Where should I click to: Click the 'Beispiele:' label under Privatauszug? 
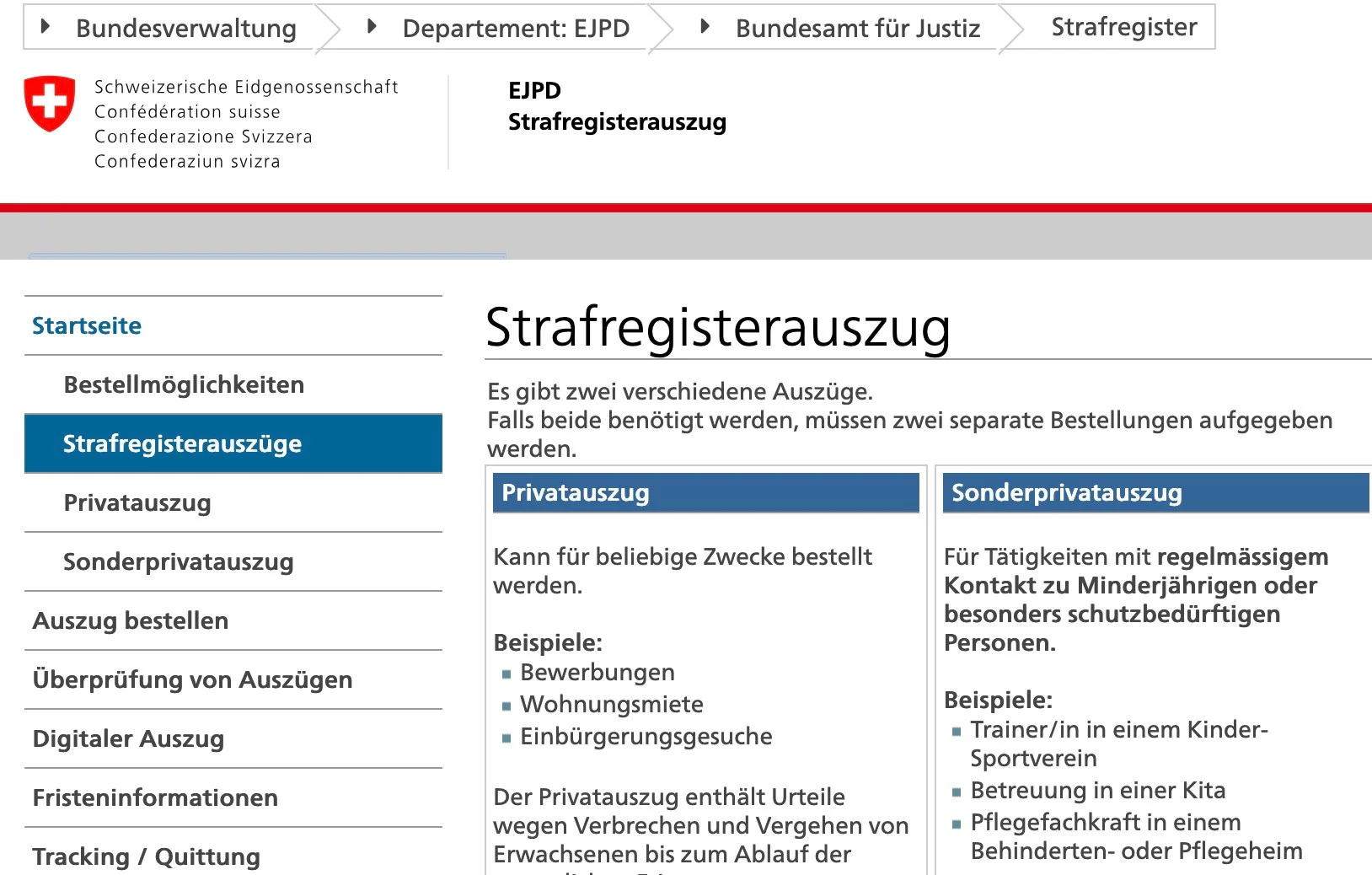click(548, 642)
